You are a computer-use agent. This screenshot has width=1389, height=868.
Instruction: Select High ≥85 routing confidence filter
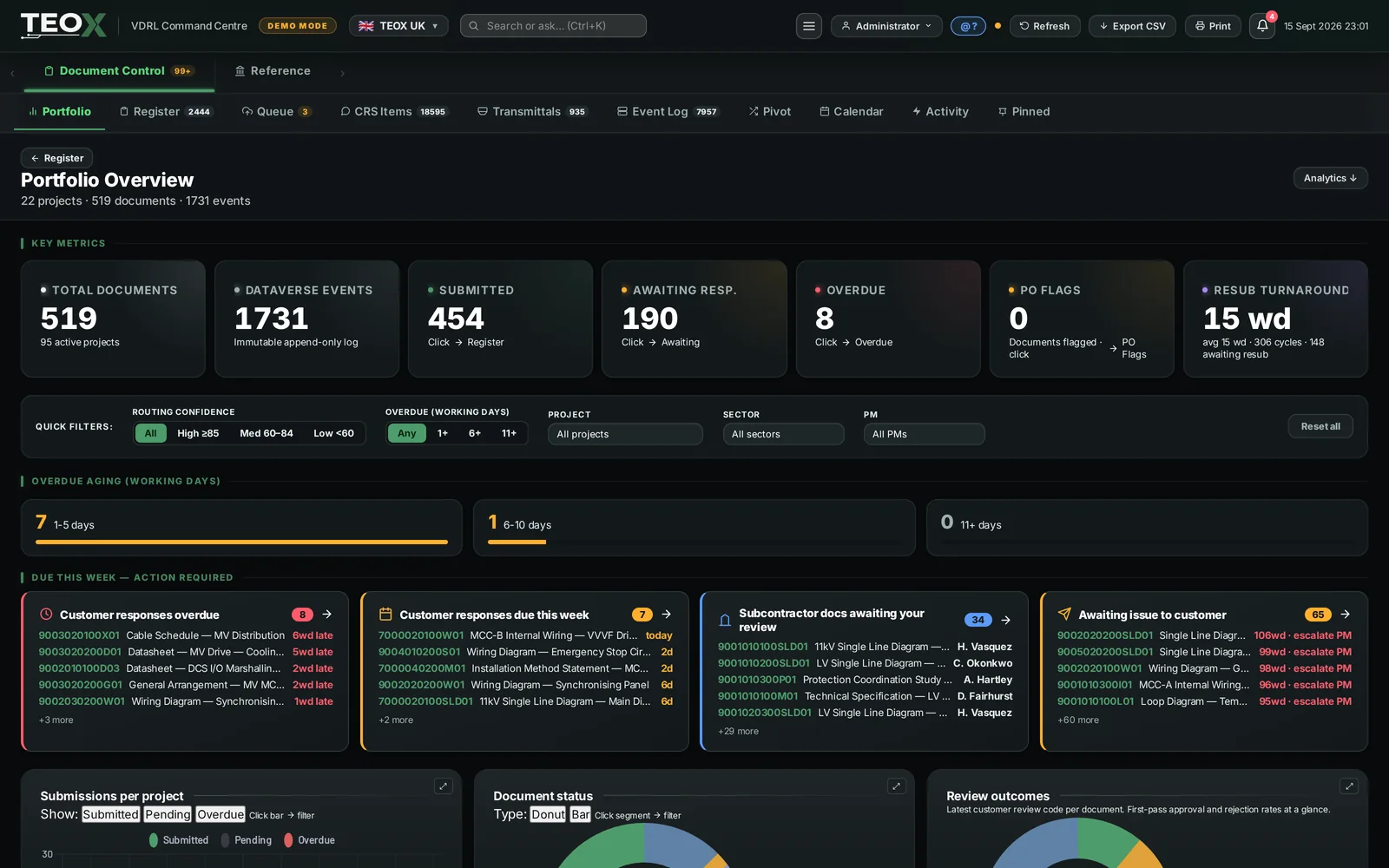[198, 433]
